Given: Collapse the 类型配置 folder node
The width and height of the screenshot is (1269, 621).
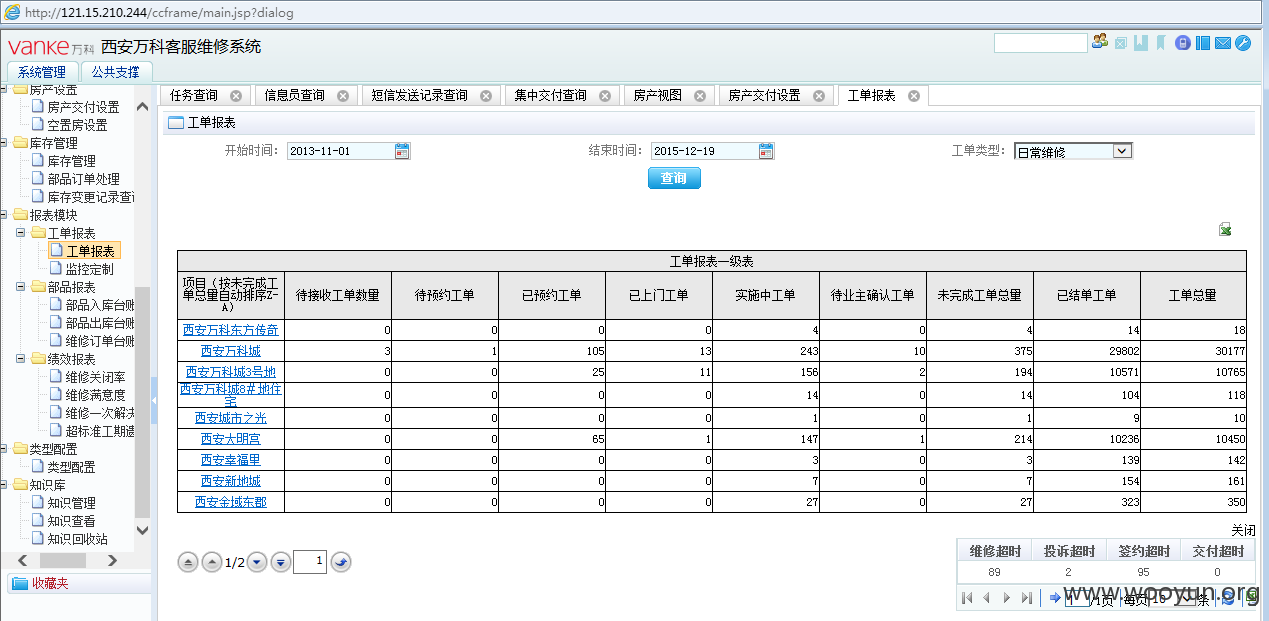Looking at the screenshot, I should point(4,449).
